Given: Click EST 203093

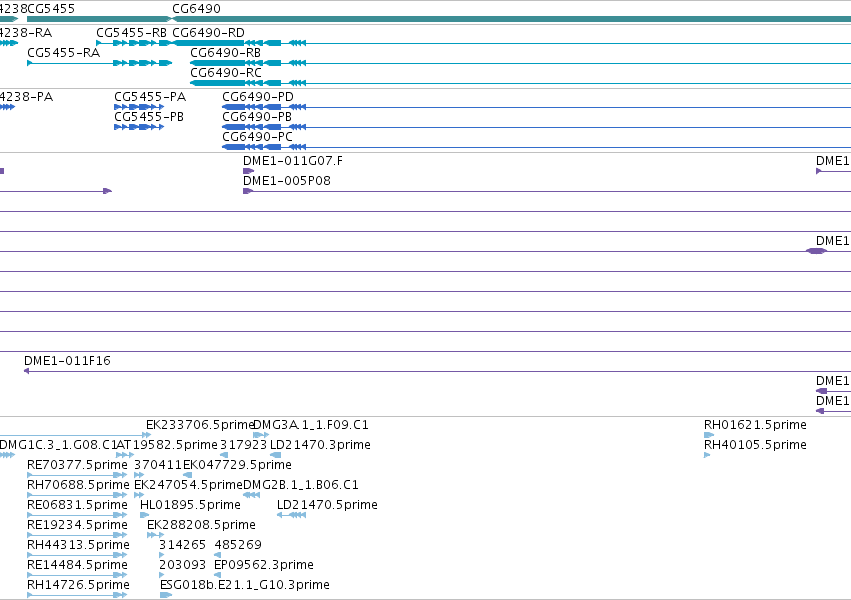Looking at the screenshot, I should 162,575.
